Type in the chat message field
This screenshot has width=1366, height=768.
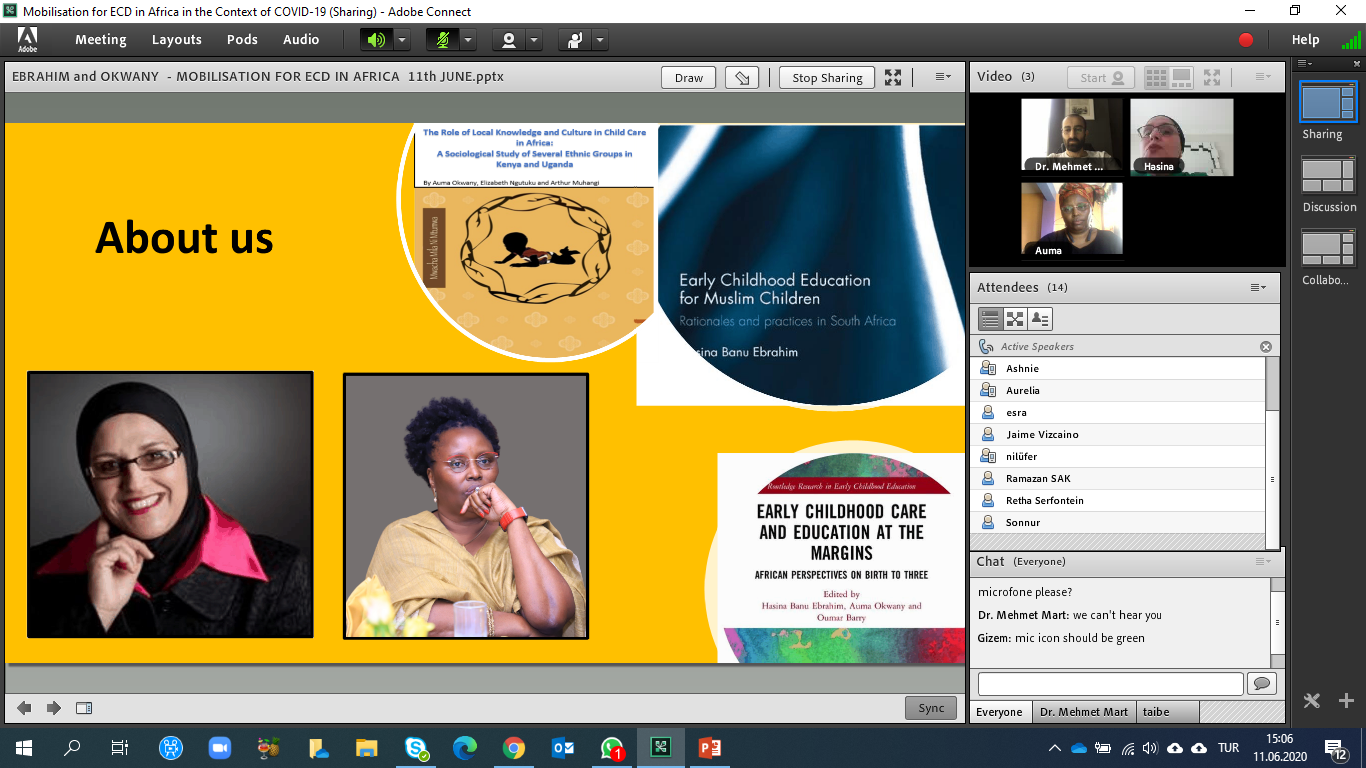point(1110,683)
